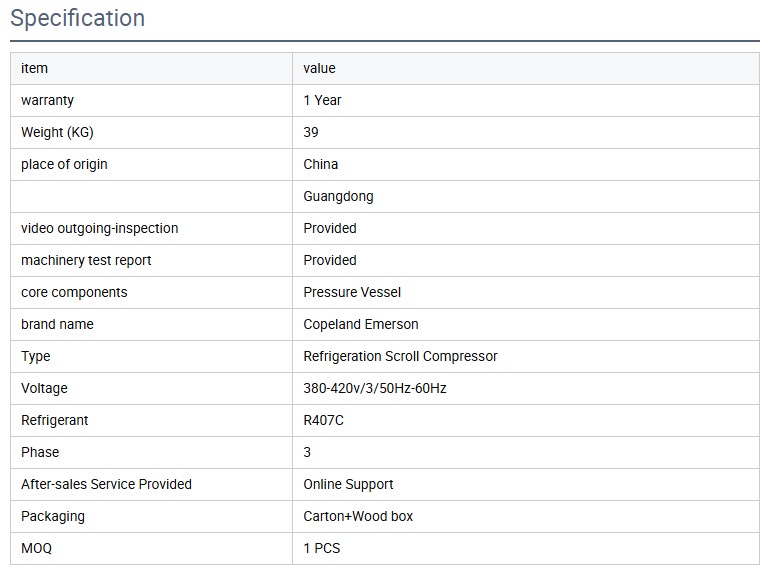Select the Weight (KG) label cell
This screenshot has width=772, height=574.
click(x=57, y=132)
